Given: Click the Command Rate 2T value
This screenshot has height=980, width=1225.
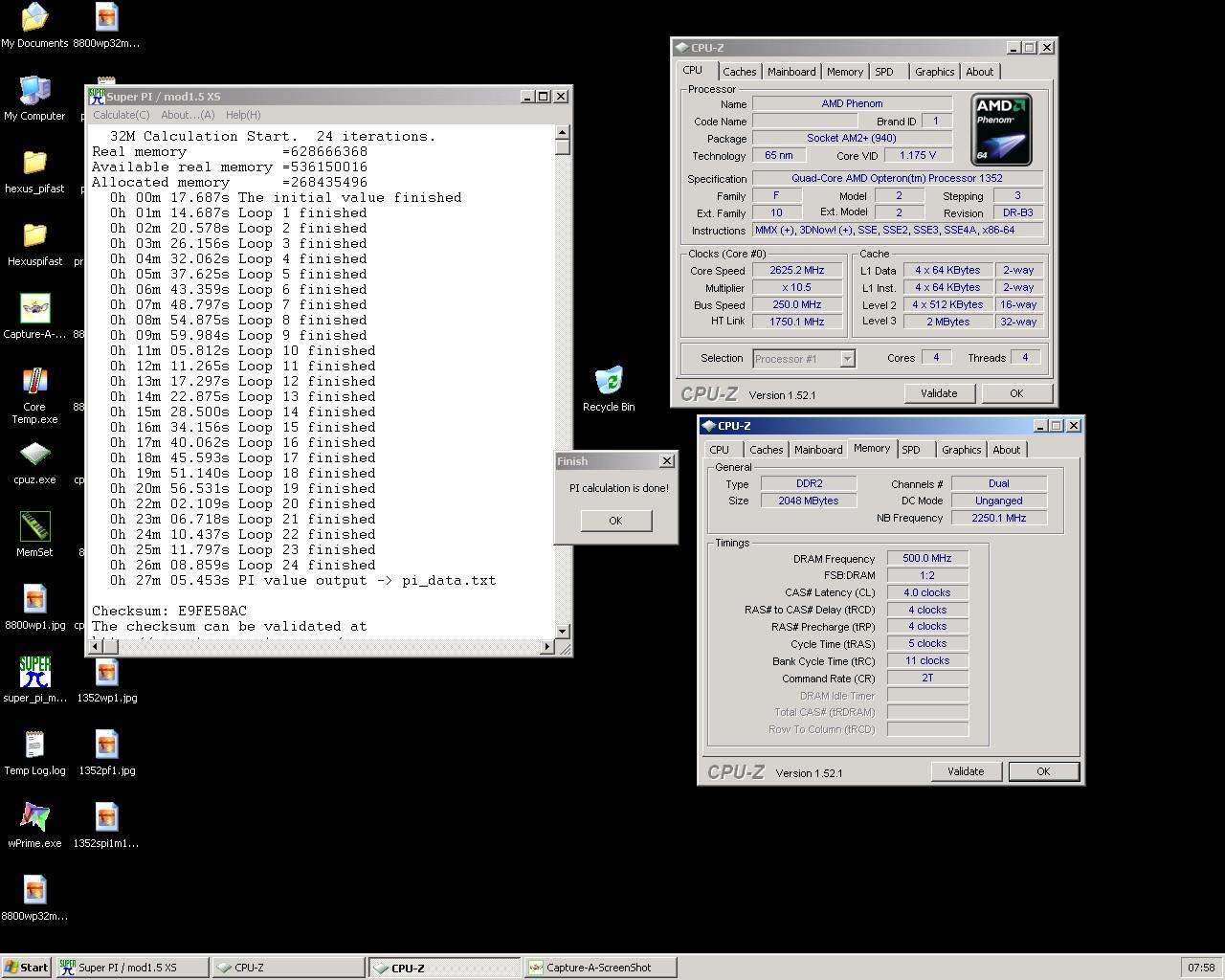Looking at the screenshot, I should [x=927, y=678].
